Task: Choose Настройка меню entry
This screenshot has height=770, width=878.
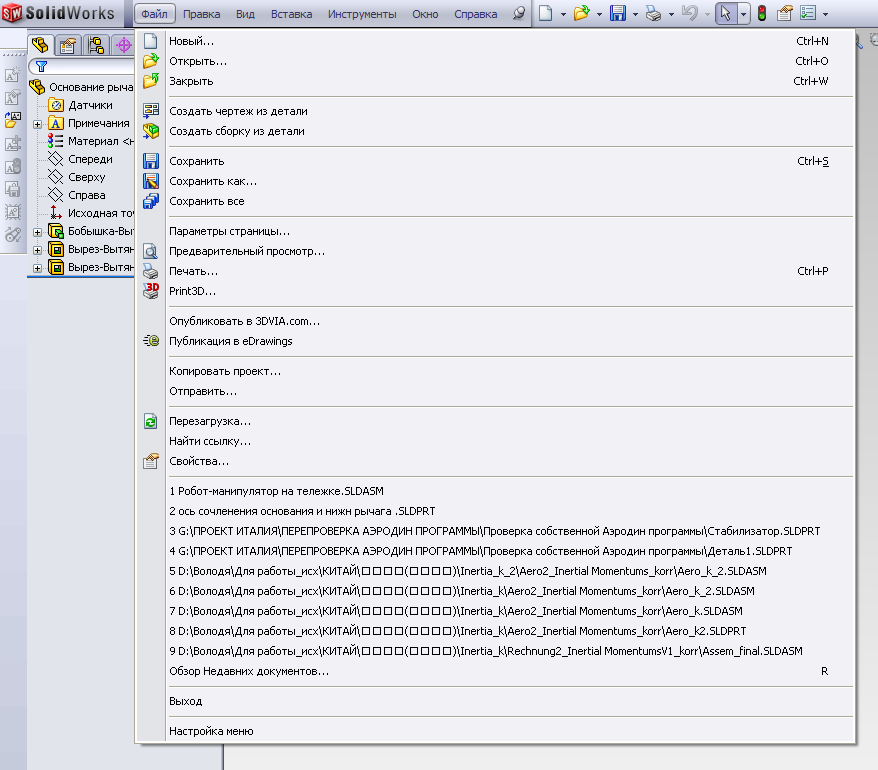Action: (x=494, y=731)
